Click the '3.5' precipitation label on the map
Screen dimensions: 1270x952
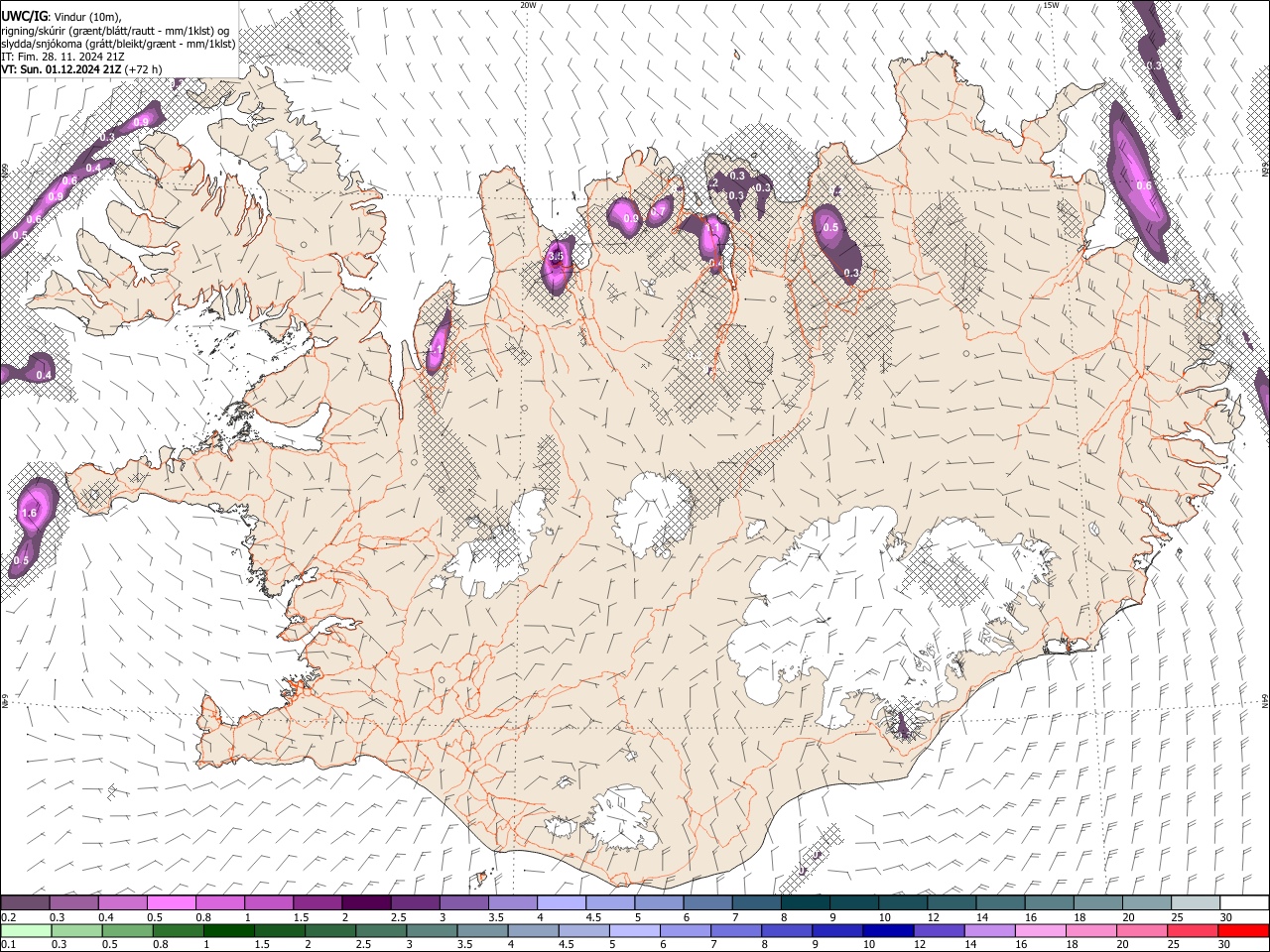coord(556,257)
